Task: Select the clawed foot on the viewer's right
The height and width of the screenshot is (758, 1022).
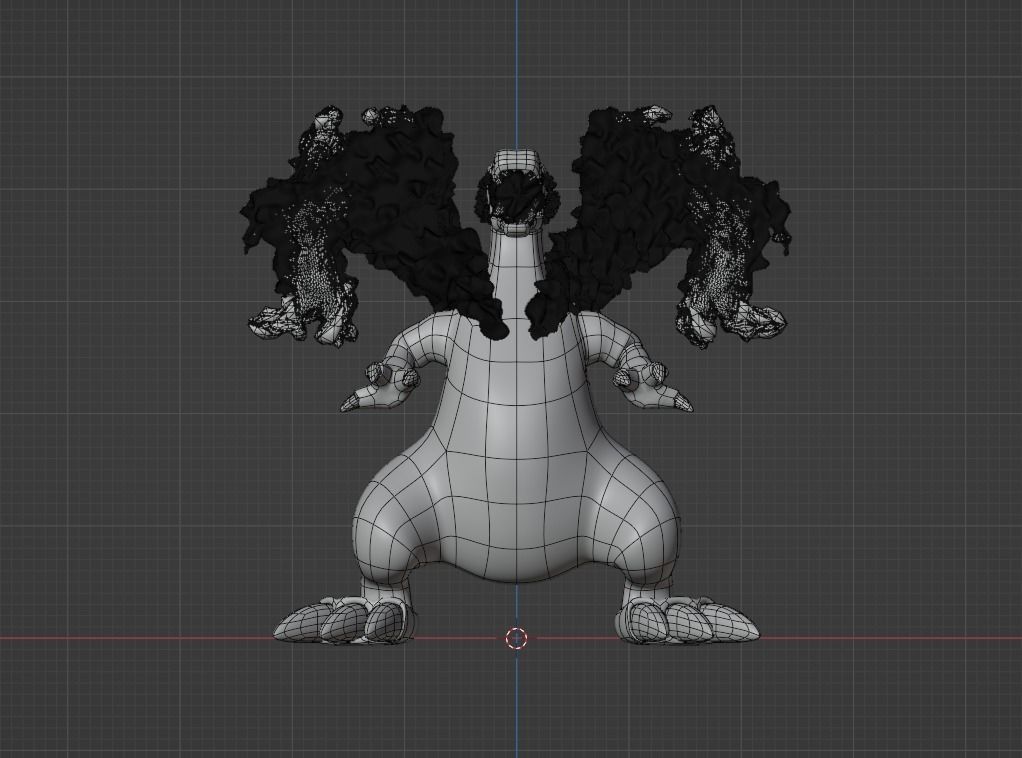Action: coord(688,620)
